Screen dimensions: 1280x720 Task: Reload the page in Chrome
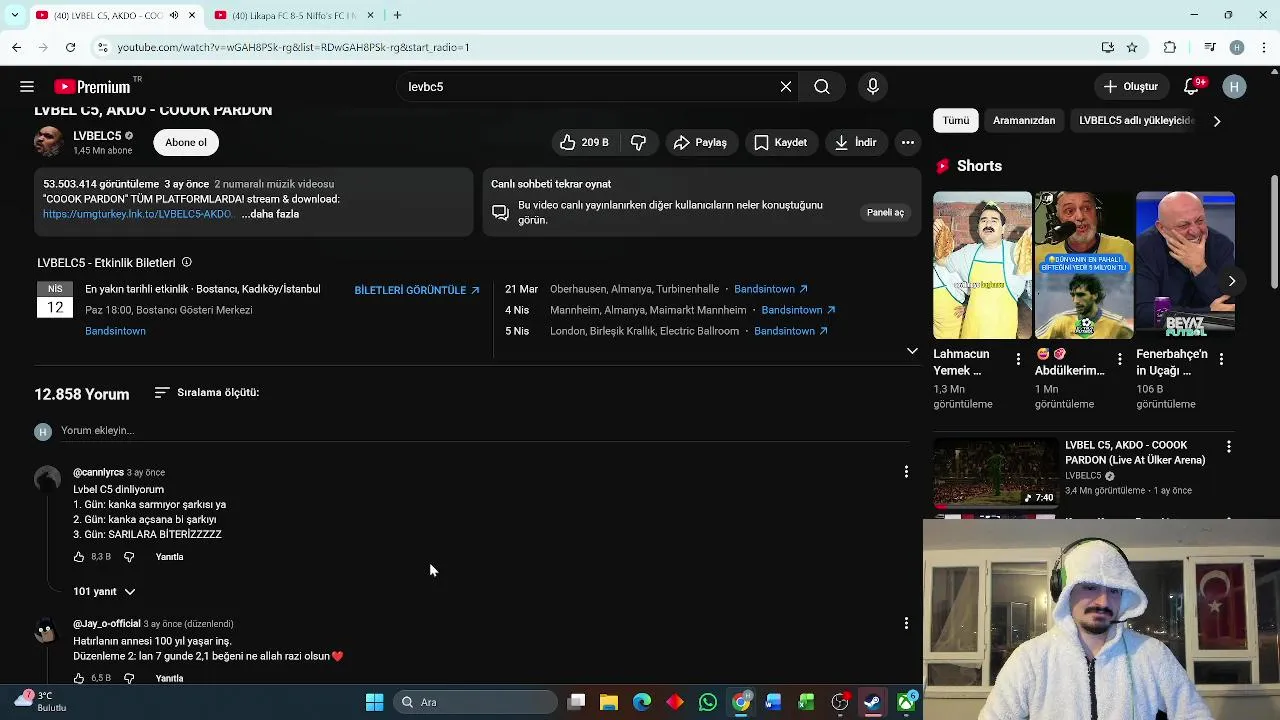coord(70,47)
